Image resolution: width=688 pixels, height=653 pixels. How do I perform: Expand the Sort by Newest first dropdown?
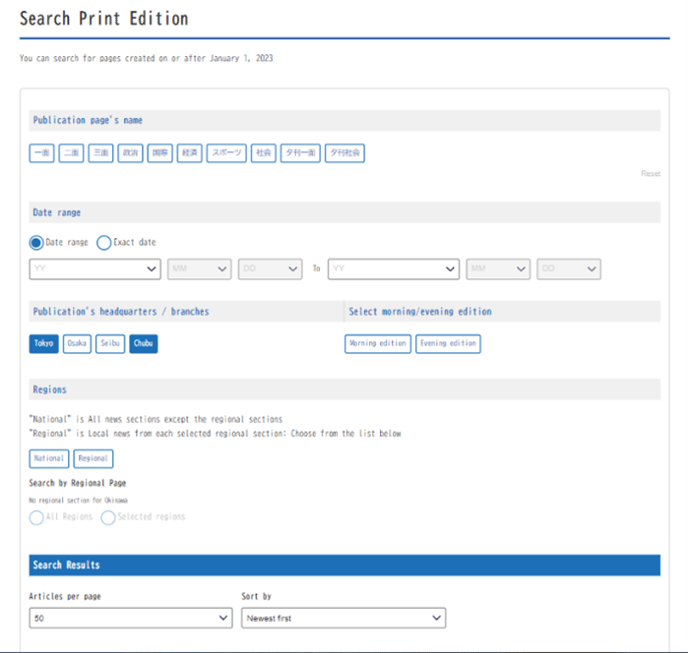pyautogui.click(x=343, y=619)
